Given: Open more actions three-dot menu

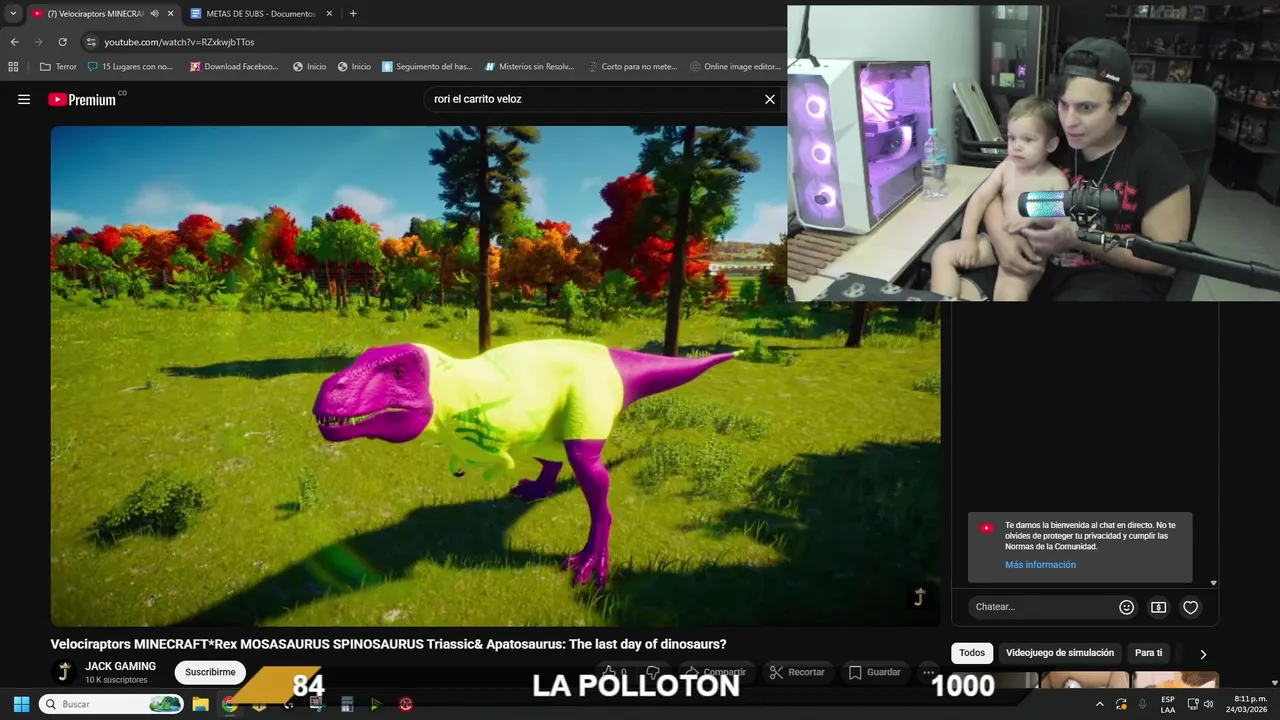Looking at the screenshot, I should coord(928,672).
